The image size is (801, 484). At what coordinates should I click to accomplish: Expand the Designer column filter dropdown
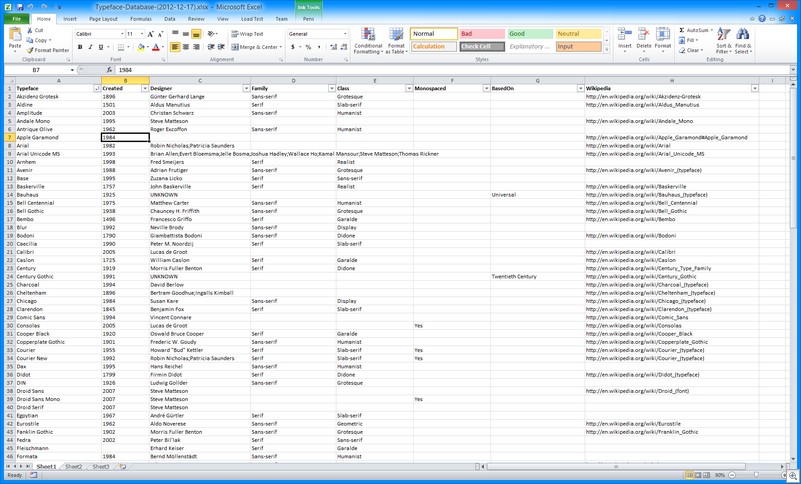point(246,89)
